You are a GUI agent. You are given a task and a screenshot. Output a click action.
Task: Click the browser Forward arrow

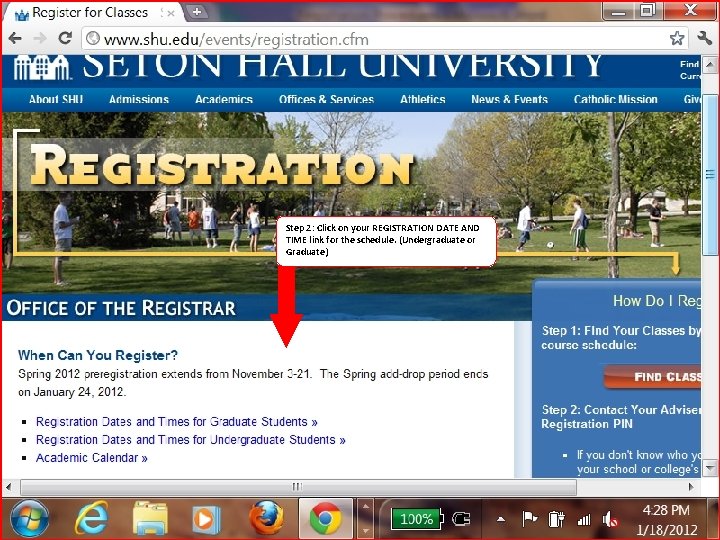(40, 39)
